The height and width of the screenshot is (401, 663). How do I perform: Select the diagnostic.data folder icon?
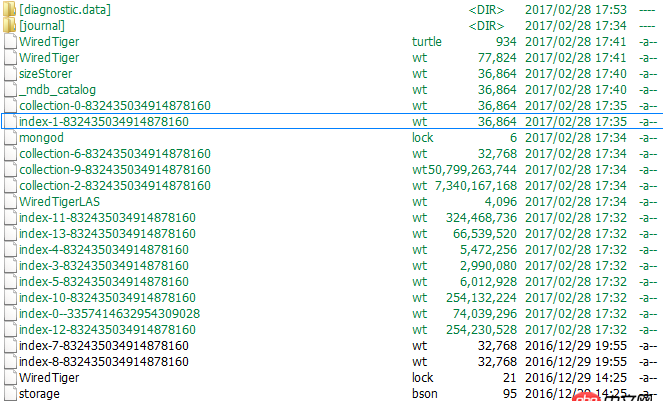[9, 9]
